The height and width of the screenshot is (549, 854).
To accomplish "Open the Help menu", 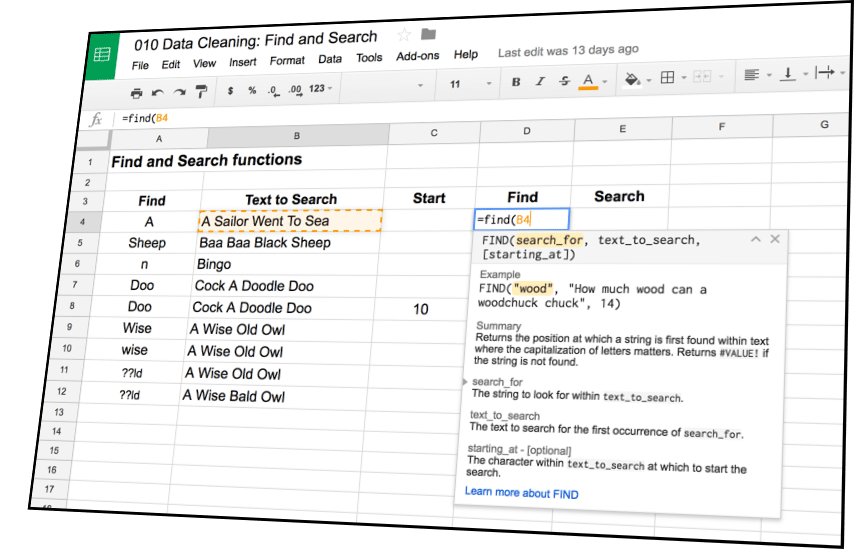I will click(466, 54).
